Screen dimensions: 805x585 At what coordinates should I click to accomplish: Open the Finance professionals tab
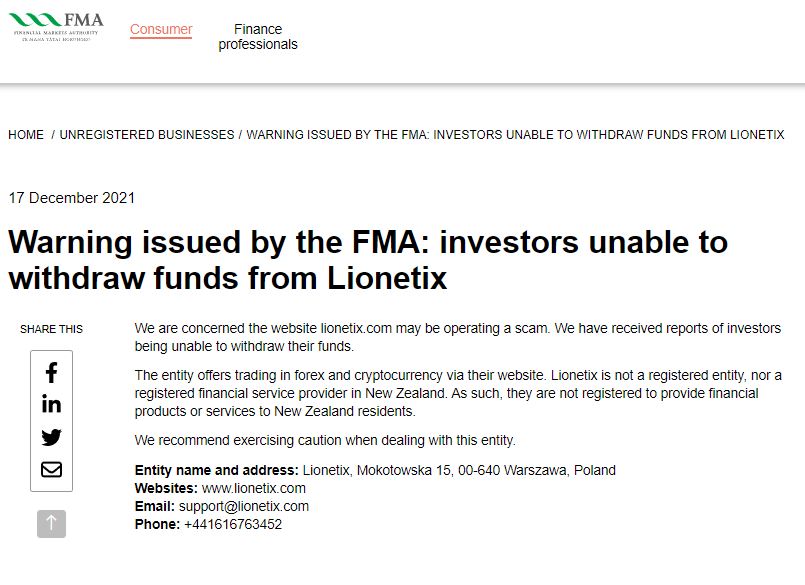[258, 36]
